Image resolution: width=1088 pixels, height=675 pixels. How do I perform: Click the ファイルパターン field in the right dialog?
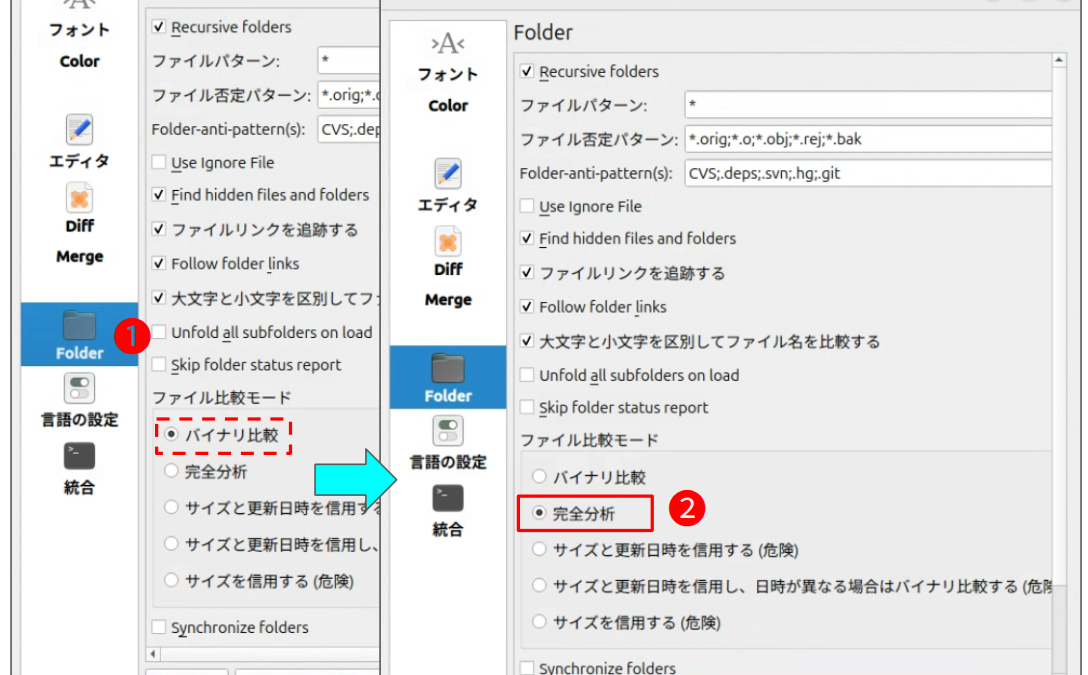(x=866, y=105)
